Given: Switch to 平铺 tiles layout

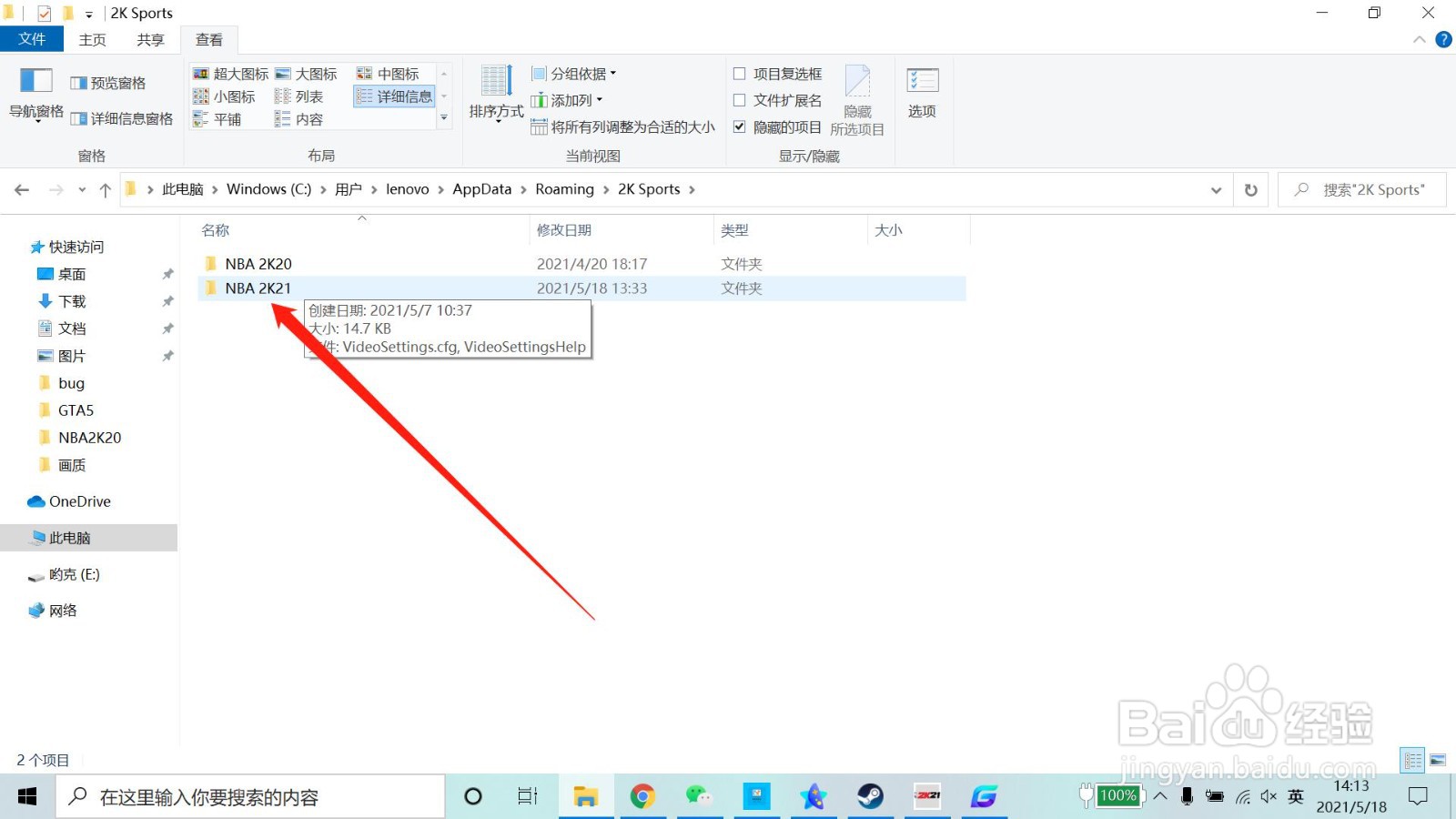Looking at the screenshot, I should pyautogui.click(x=217, y=119).
